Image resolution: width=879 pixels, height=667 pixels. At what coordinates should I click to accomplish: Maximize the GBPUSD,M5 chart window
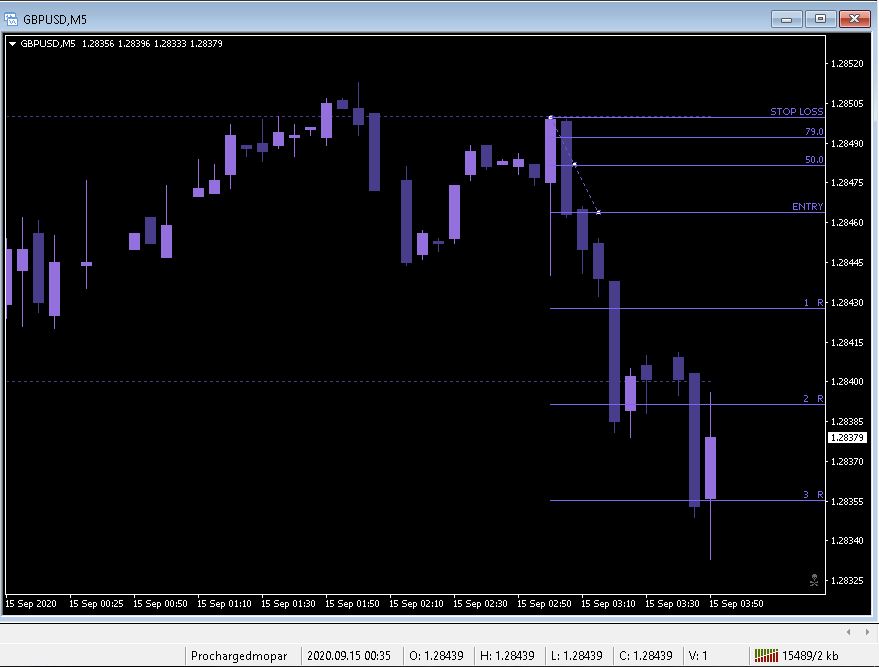pos(820,20)
